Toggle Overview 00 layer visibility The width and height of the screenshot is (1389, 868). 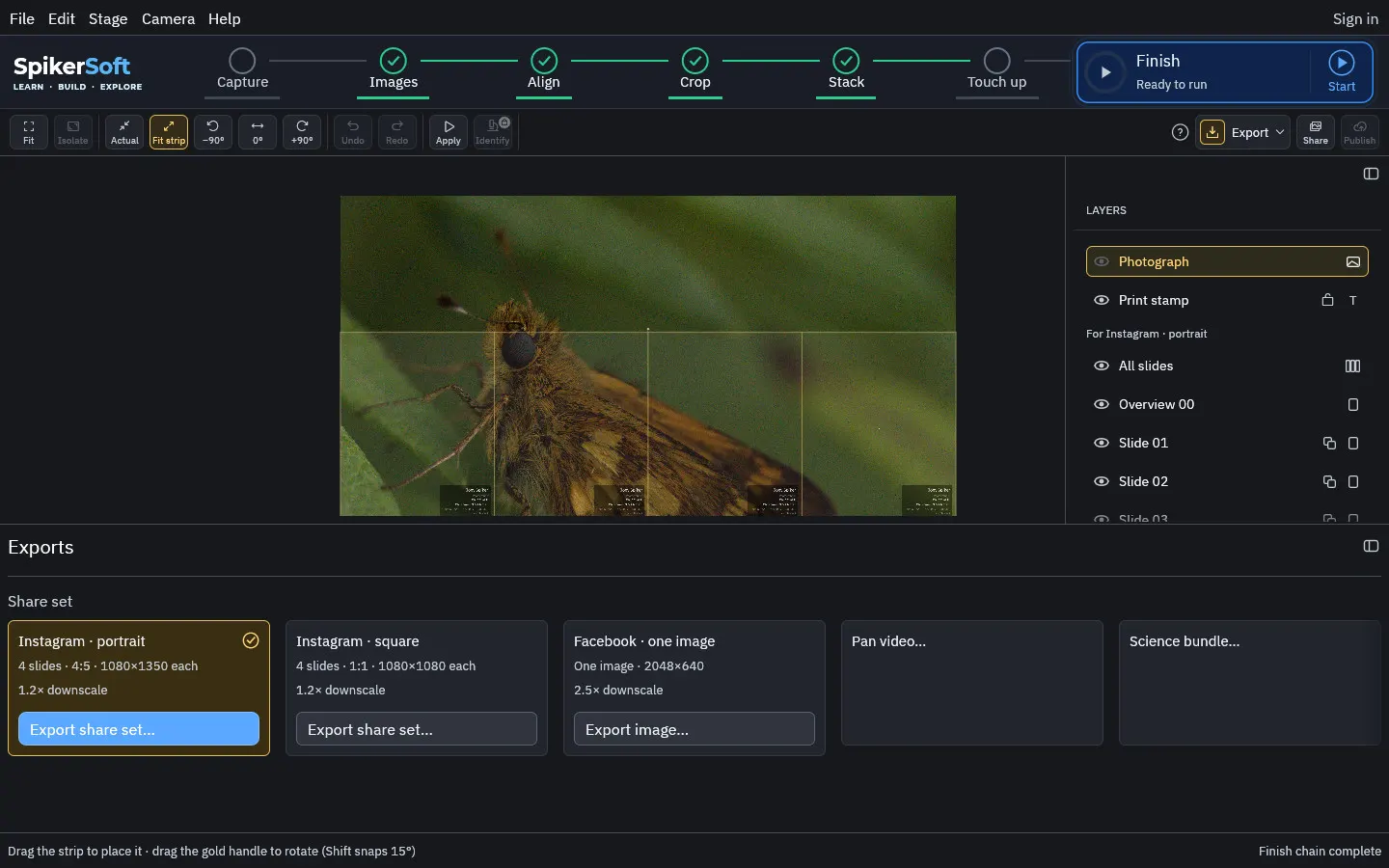(1102, 404)
